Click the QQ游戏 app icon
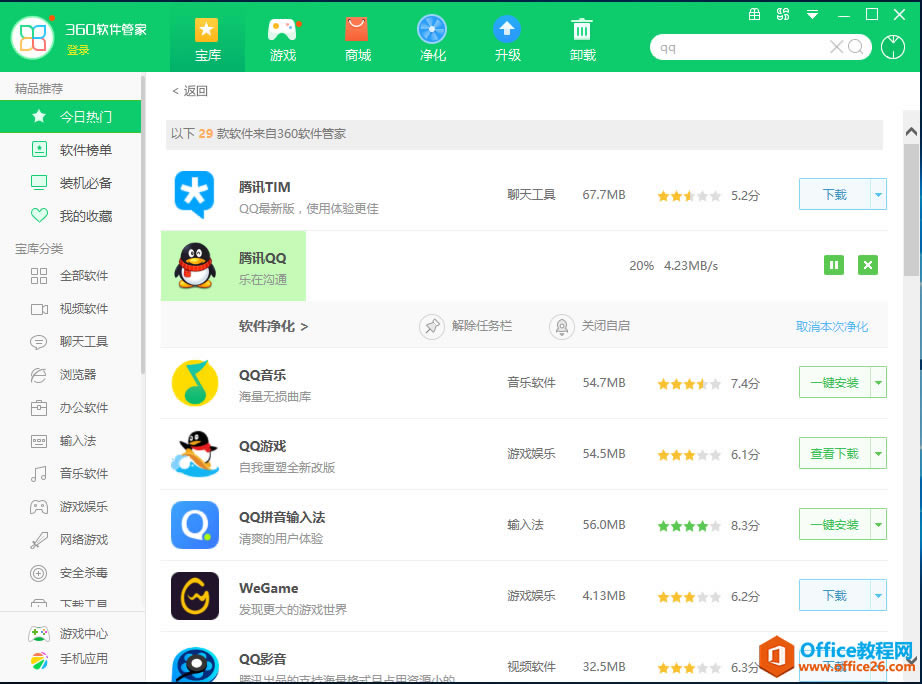Screen dimensions: 922x684 (x=195, y=453)
